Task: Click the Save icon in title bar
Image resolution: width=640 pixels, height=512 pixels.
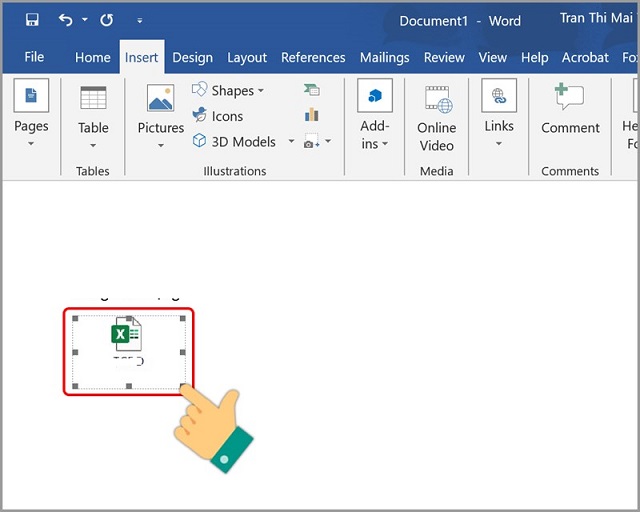Action: click(x=32, y=20)
